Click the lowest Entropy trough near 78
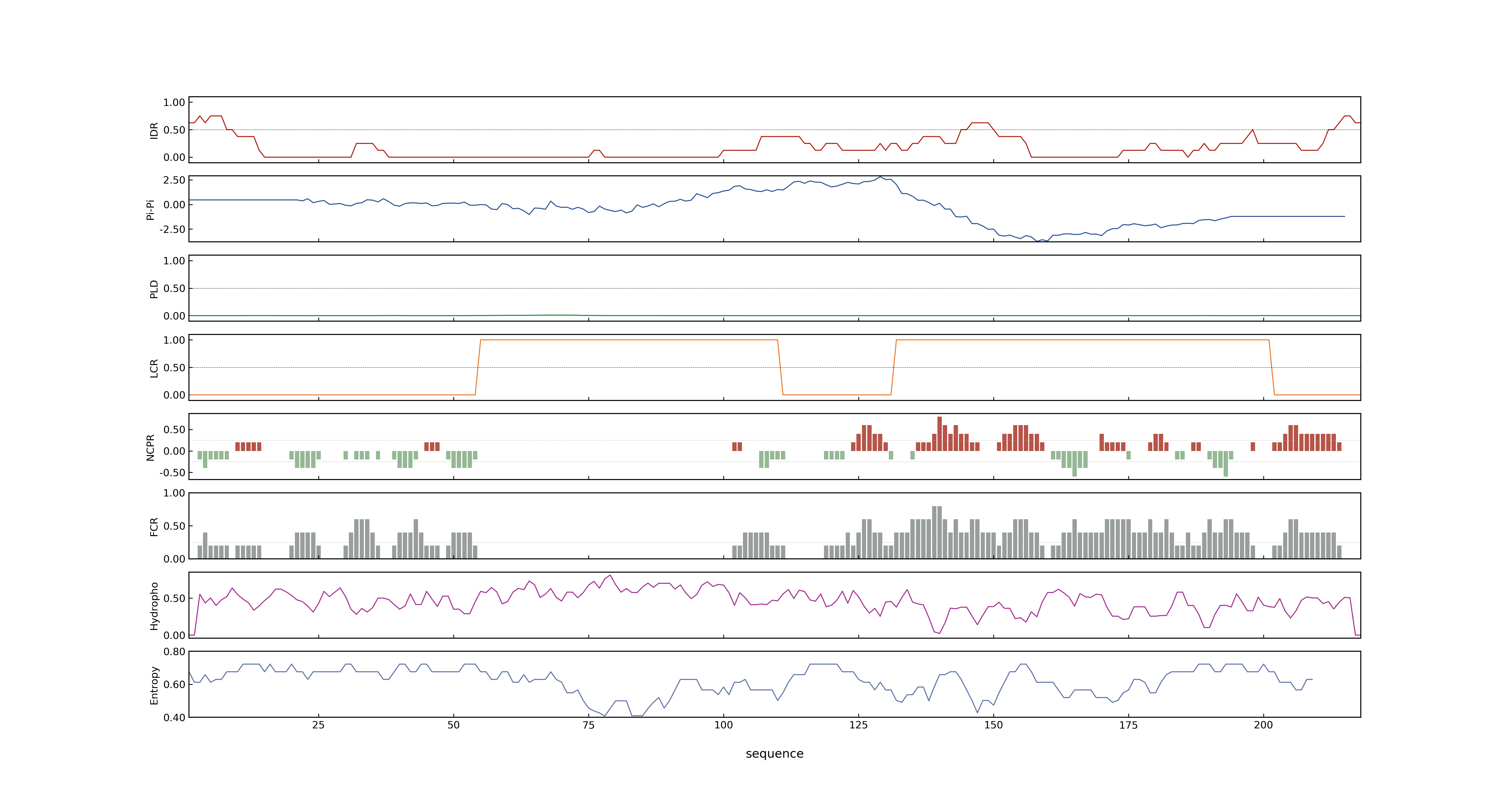The height and width of the screenshot is (806, 1512). pyautogui.click(x=605, y=716)
